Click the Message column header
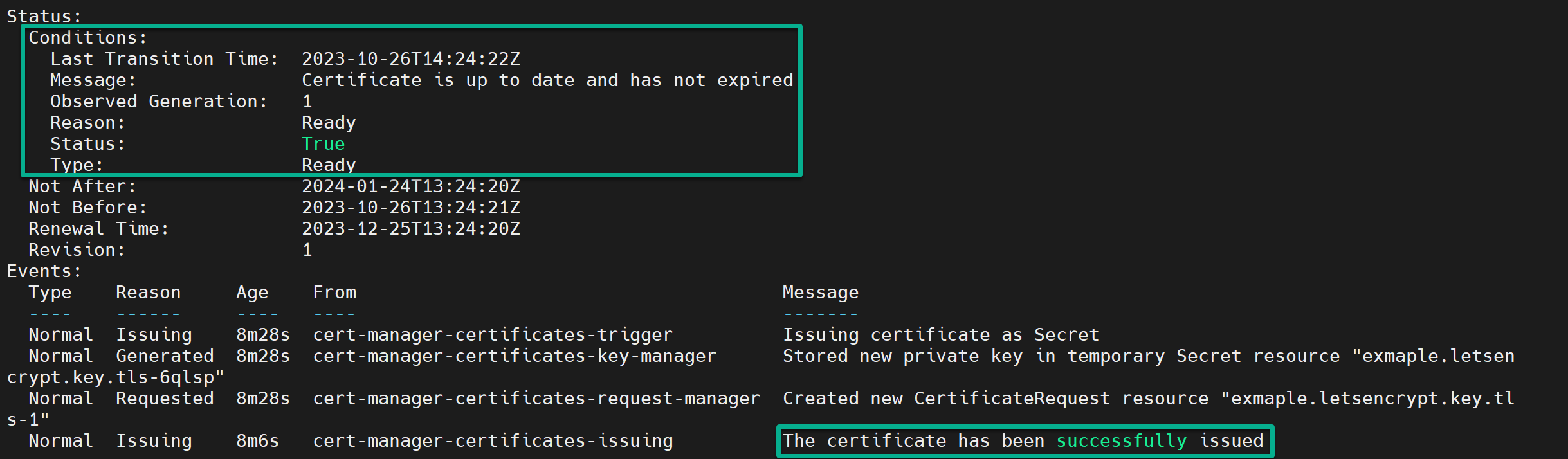 821,292
